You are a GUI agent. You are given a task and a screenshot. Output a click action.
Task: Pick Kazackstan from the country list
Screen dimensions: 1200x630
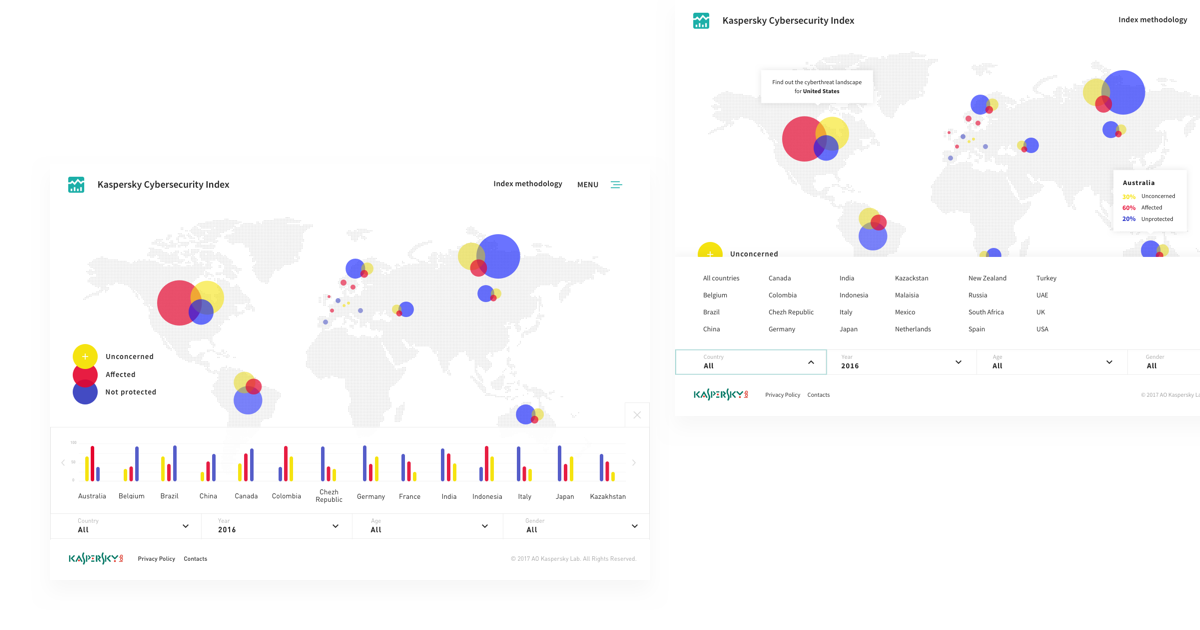point(912,278)
